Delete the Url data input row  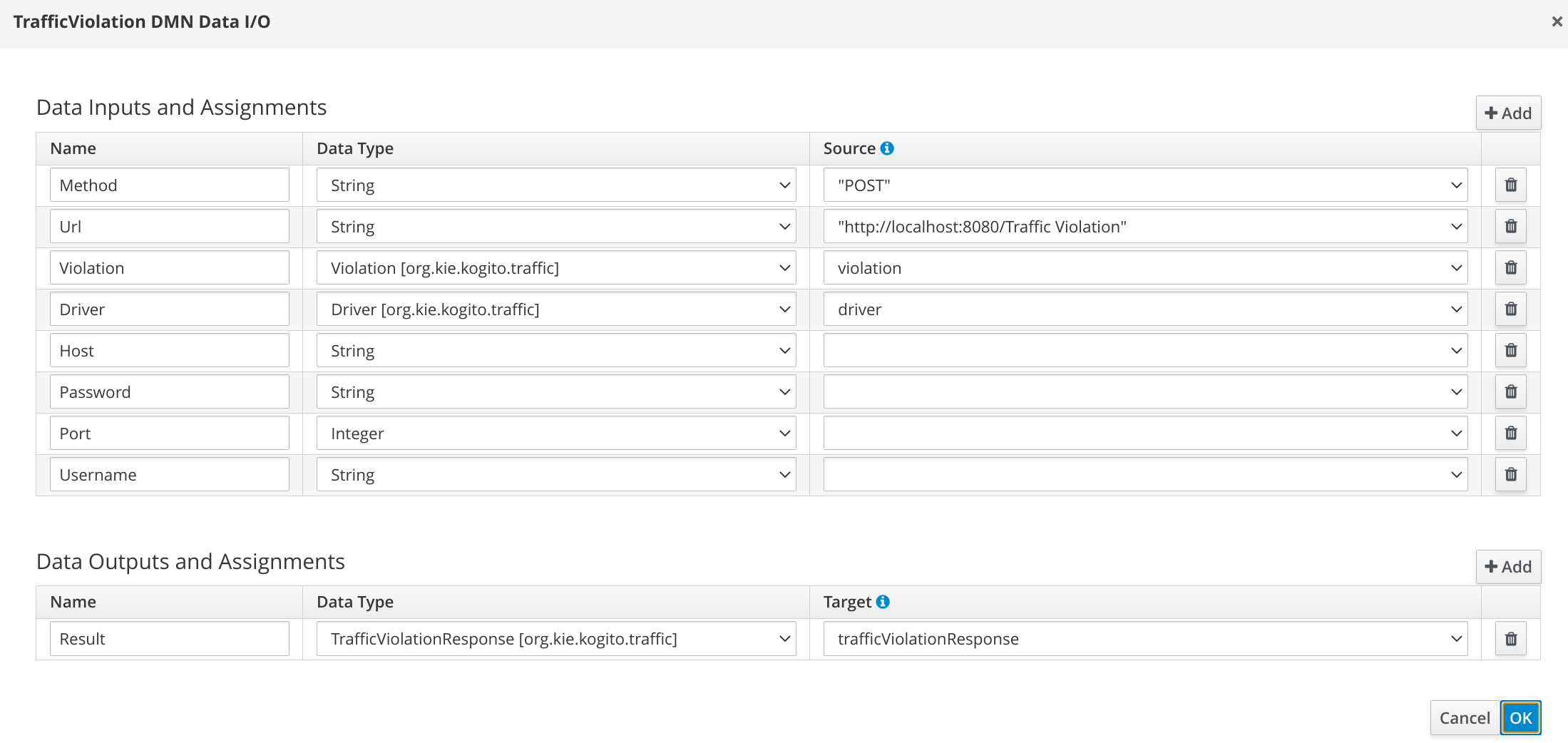pyautogui.click(x=1510, y=226)
